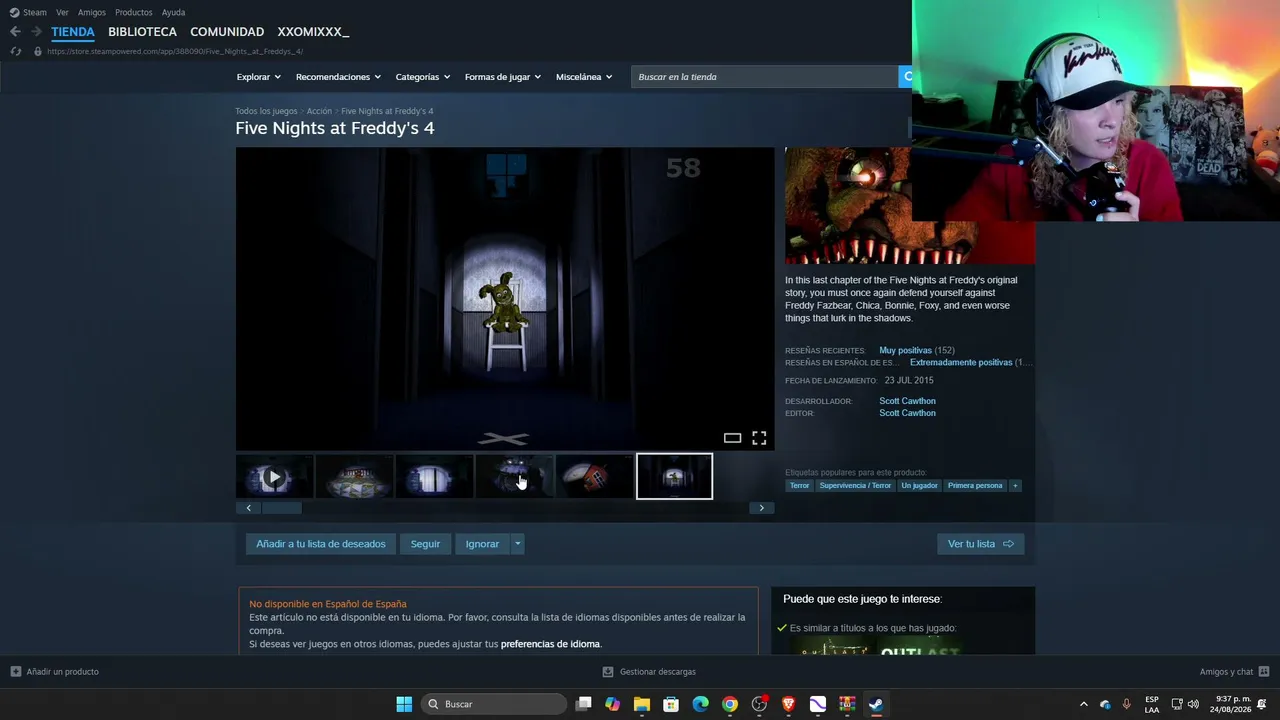Image resolution: width=1280 pixels, height=720 pixels.
Task: Select the tilted orange house thumbnail
Action: (x=594, y=477)
